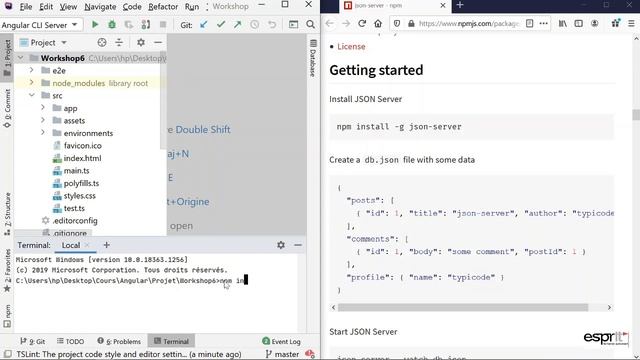Open the File menu

pos(26,7)
